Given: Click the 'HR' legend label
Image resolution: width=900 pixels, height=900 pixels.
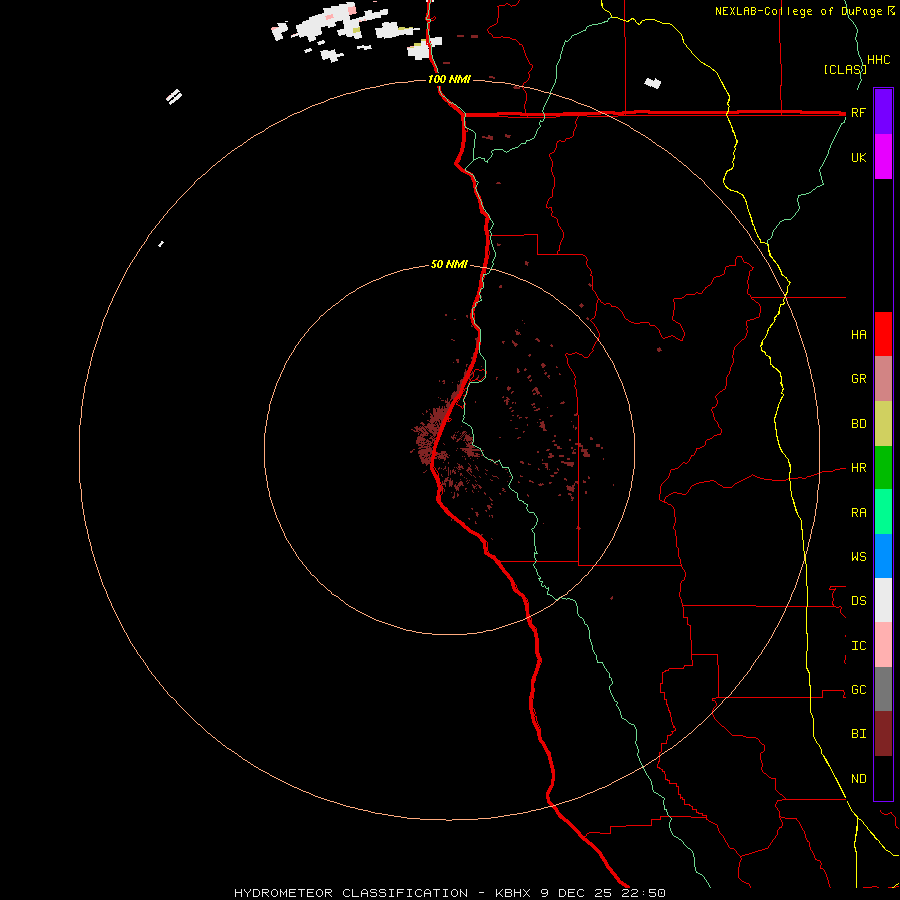Looking at the screenshot, I should (x=859, y=468).
